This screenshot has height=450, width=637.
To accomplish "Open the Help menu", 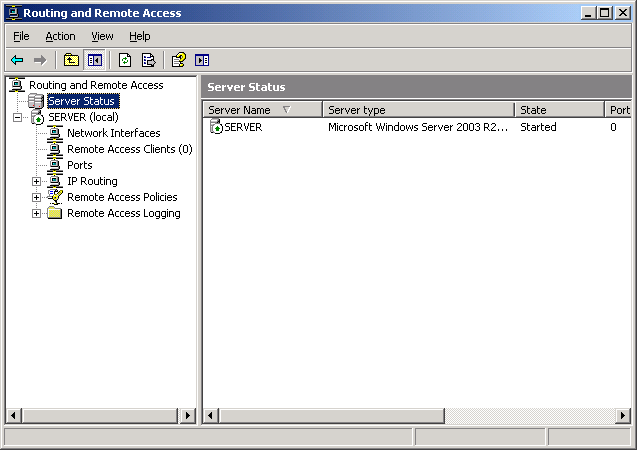I will (x=140, y=36).
